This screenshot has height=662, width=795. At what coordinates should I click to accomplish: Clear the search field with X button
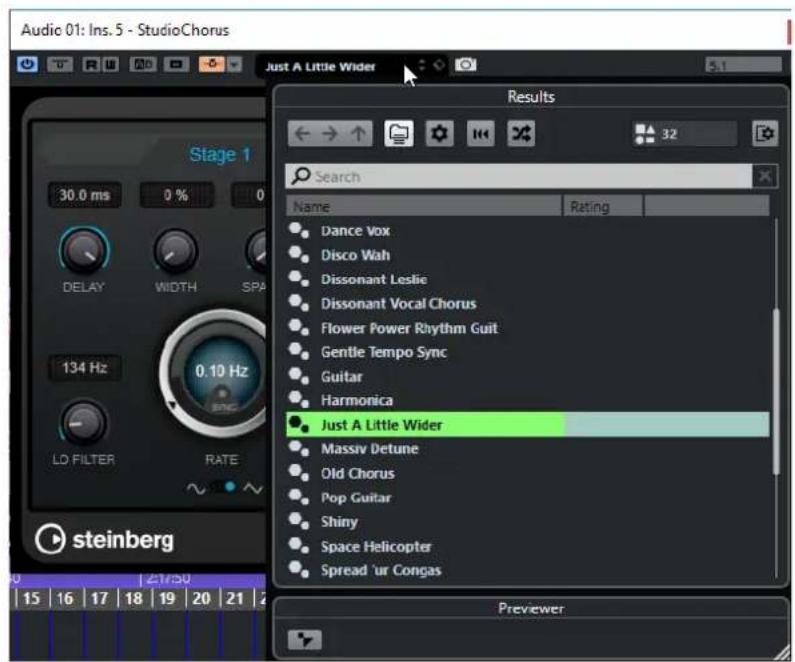coord(765,176)
